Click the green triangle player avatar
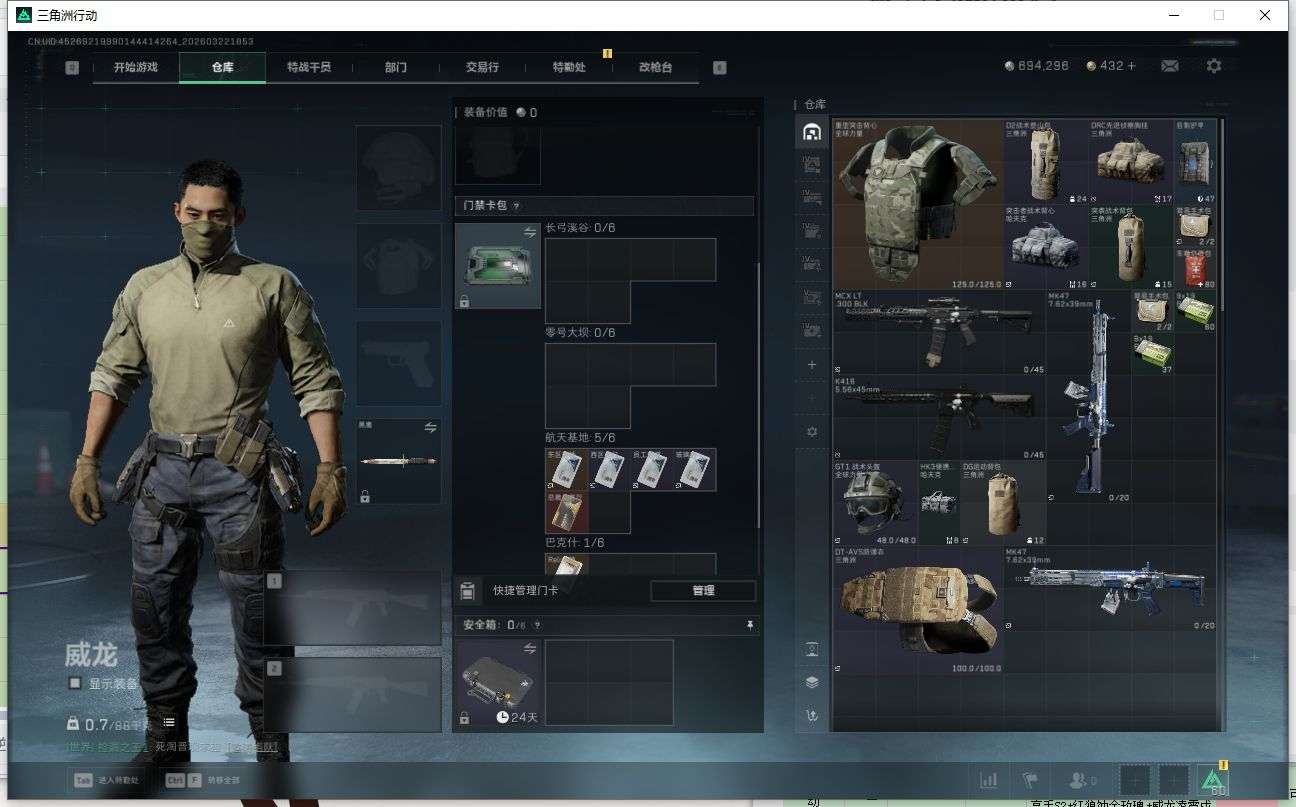 (1213, 780)
